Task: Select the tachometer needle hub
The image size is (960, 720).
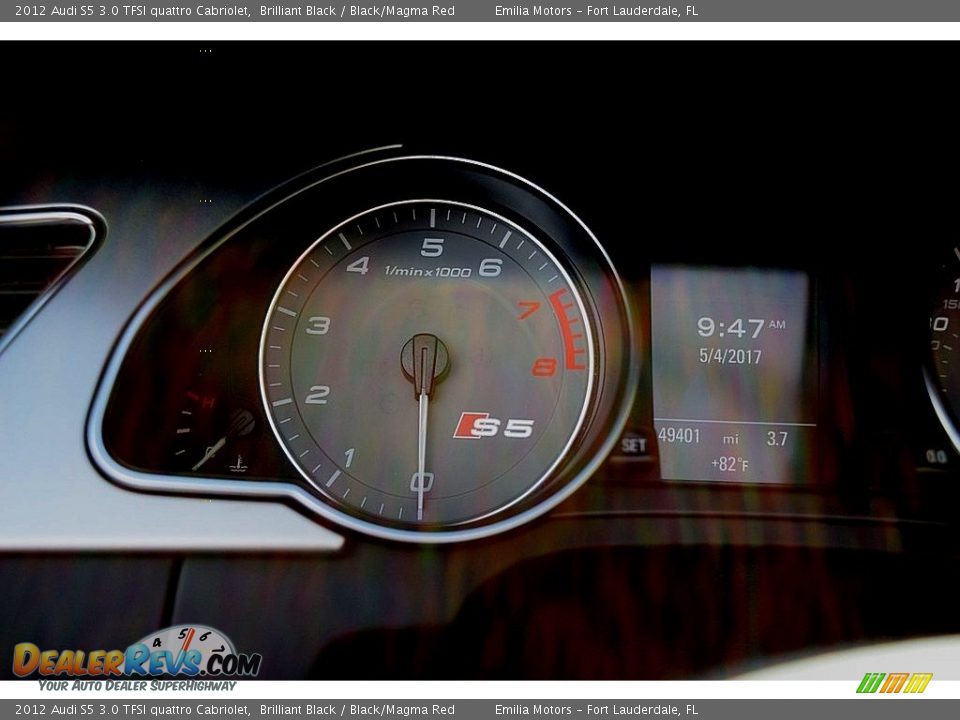Action: [424, 362]
